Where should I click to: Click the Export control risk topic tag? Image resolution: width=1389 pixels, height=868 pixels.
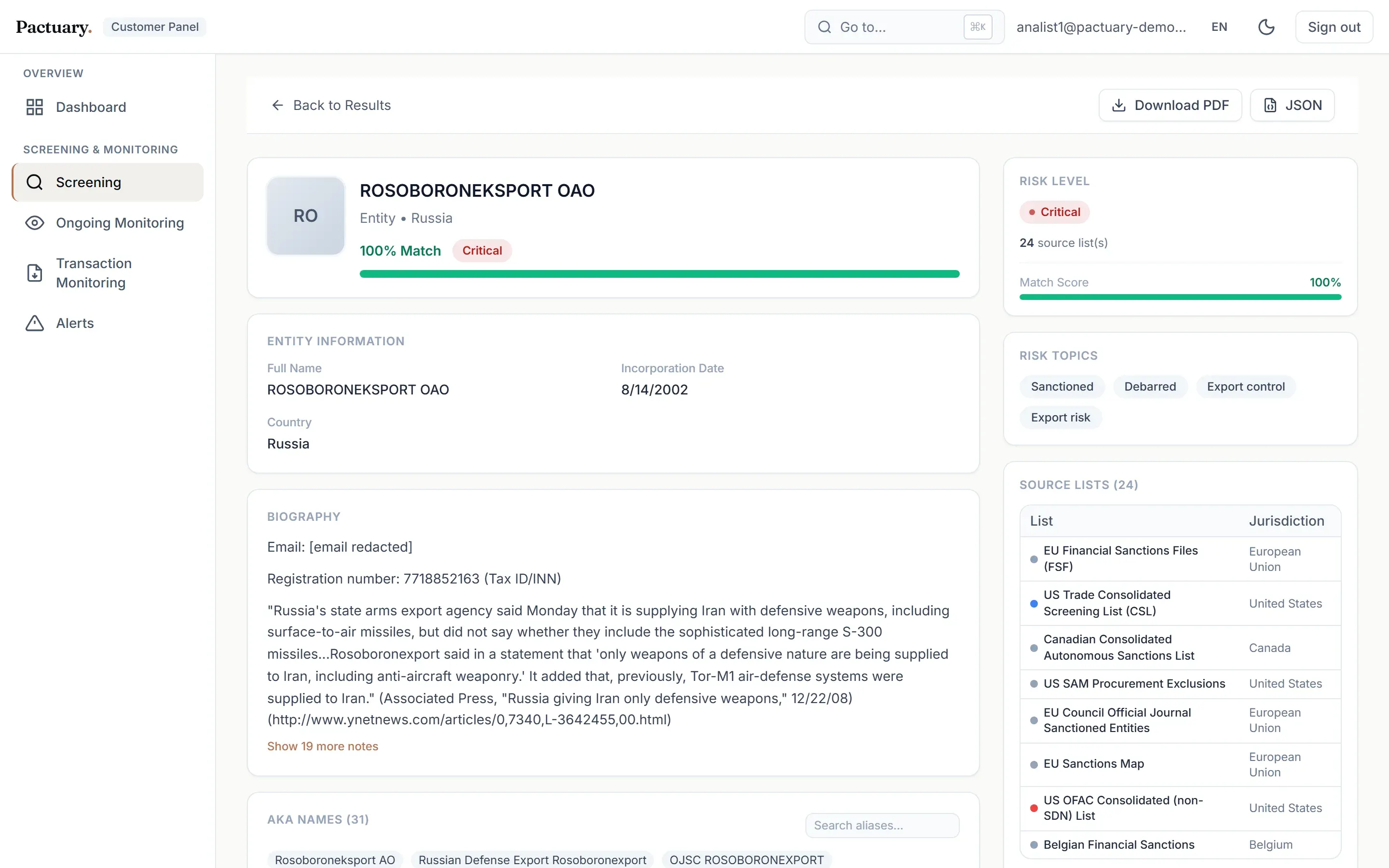[x=1245, y=386]
